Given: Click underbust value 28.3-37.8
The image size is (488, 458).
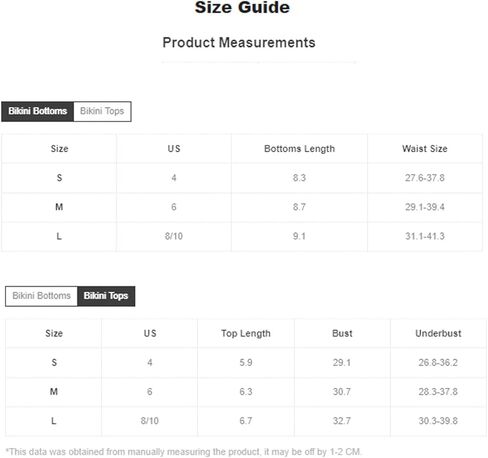Looking at the screenshot, I should point(438,392).
